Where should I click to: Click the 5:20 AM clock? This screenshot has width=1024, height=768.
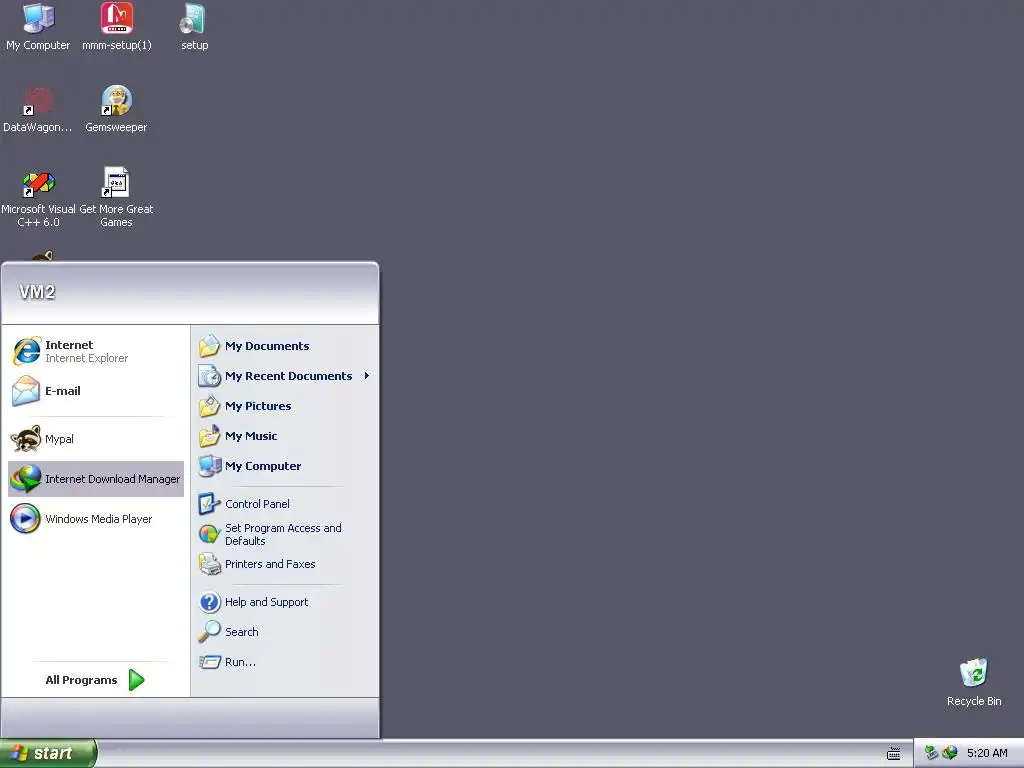987,753
